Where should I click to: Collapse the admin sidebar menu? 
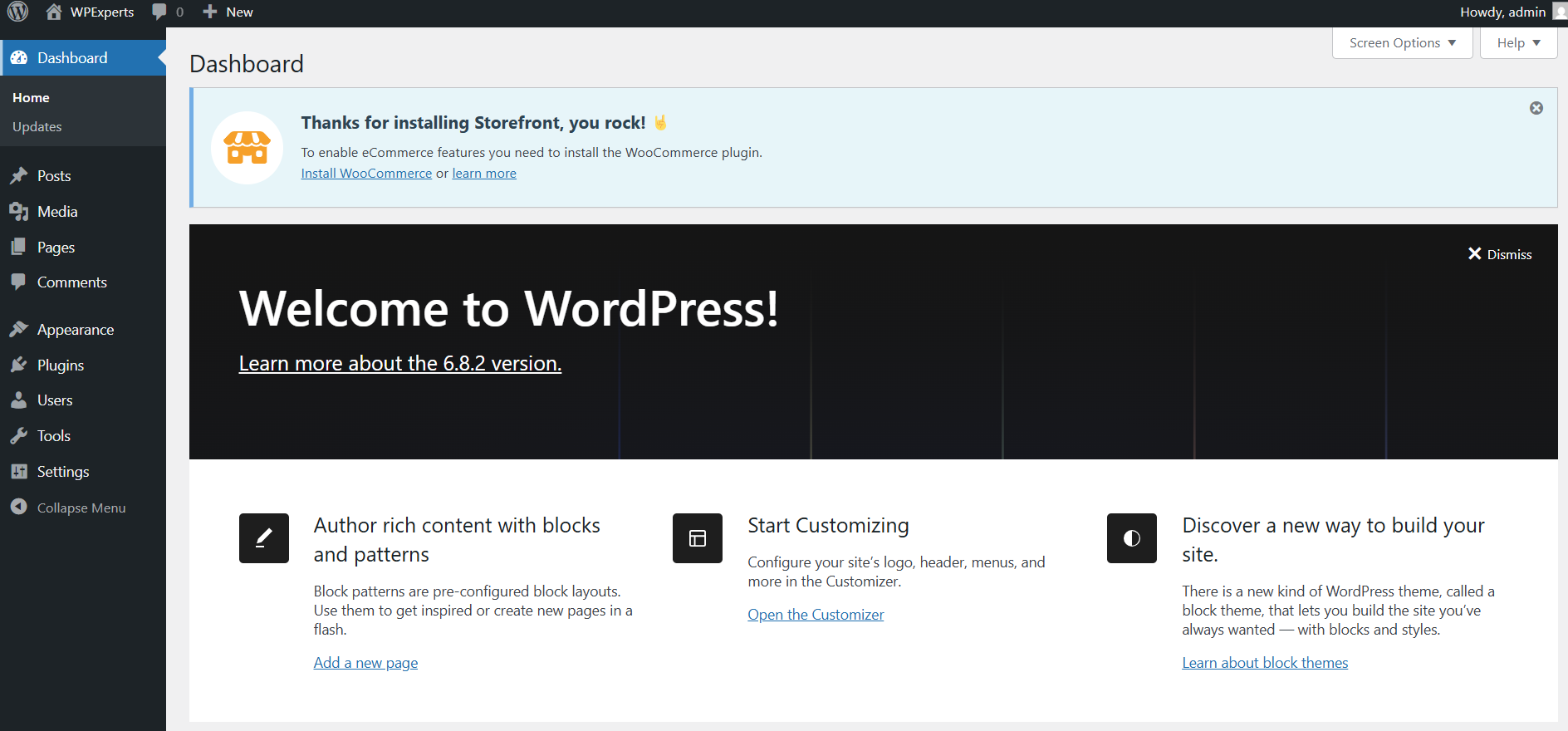pyautogui.click(x=83, y=508)
